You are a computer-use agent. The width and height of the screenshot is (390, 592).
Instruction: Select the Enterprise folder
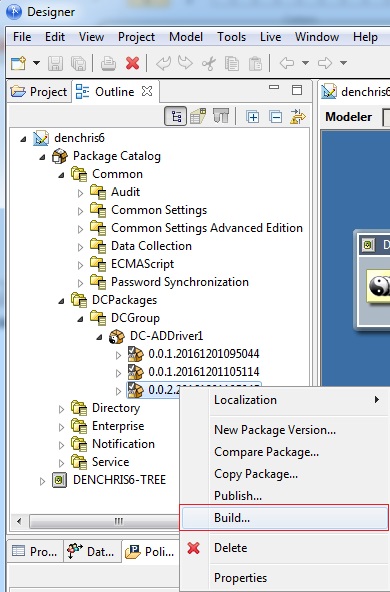pyautogui.click(x=118, y=426)
